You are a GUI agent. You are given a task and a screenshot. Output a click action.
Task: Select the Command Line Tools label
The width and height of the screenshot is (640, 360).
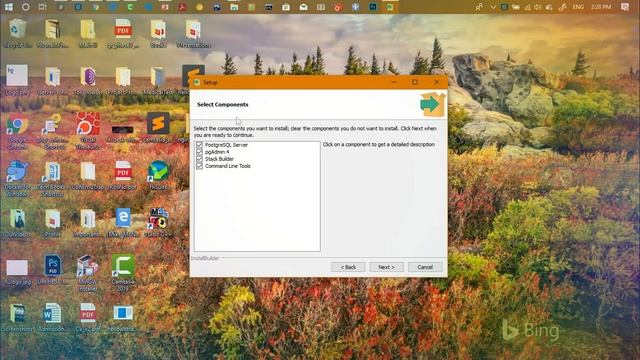click(228, 166)
